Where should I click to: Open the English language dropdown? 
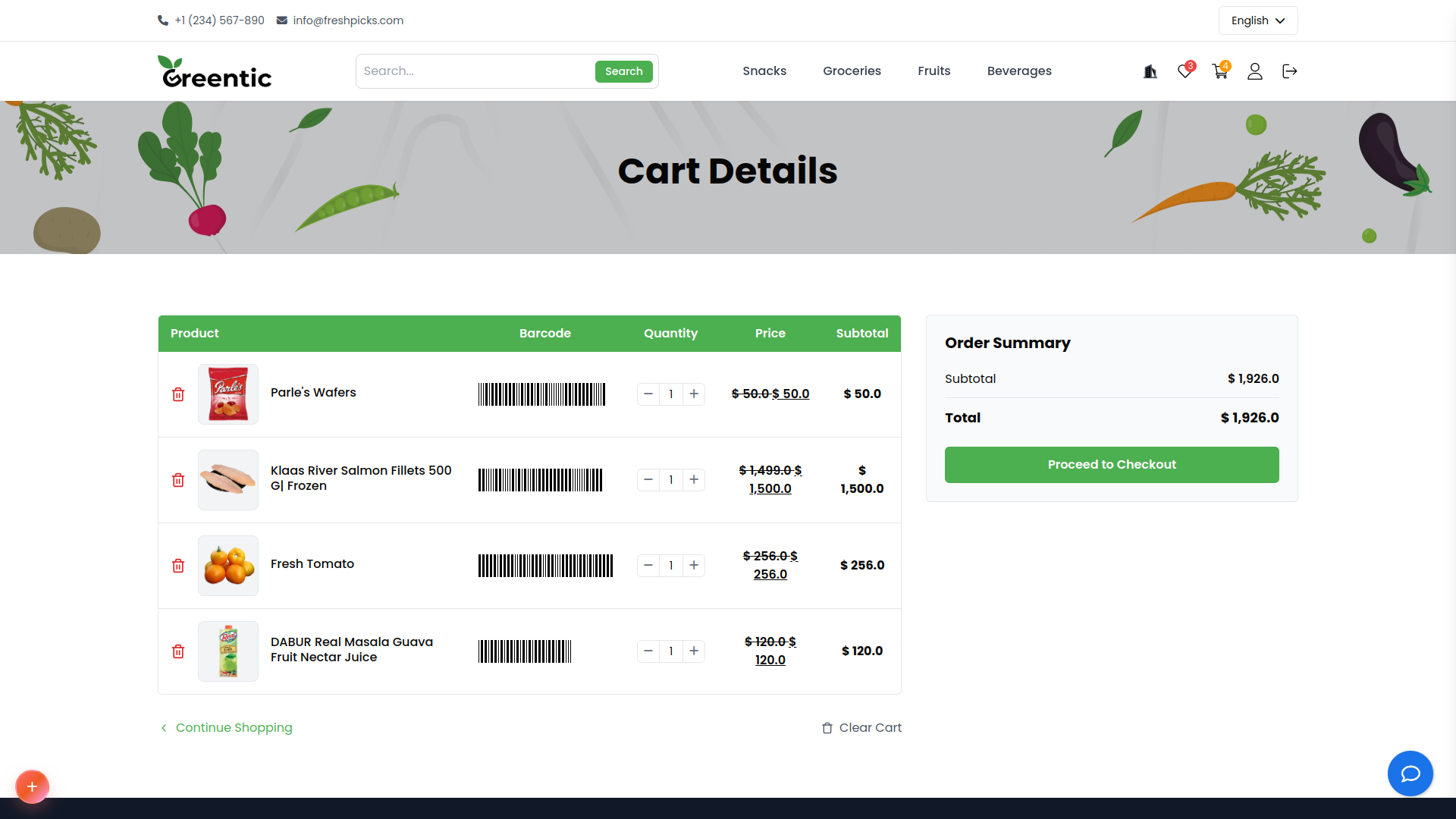pos(1258,20)
